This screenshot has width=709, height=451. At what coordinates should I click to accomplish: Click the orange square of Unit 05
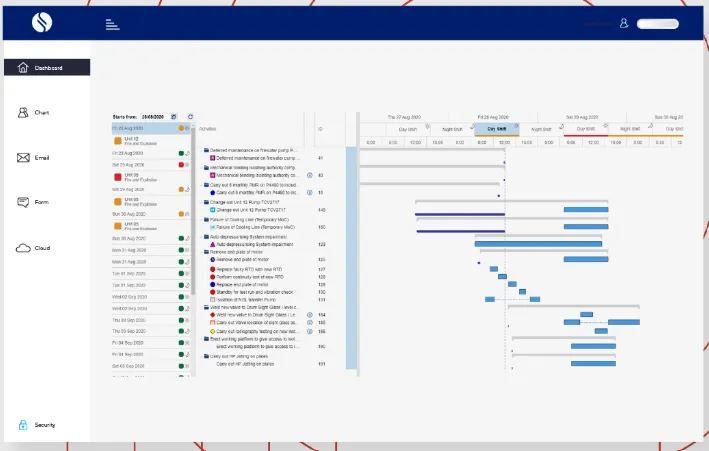click(x=118, y=226)
